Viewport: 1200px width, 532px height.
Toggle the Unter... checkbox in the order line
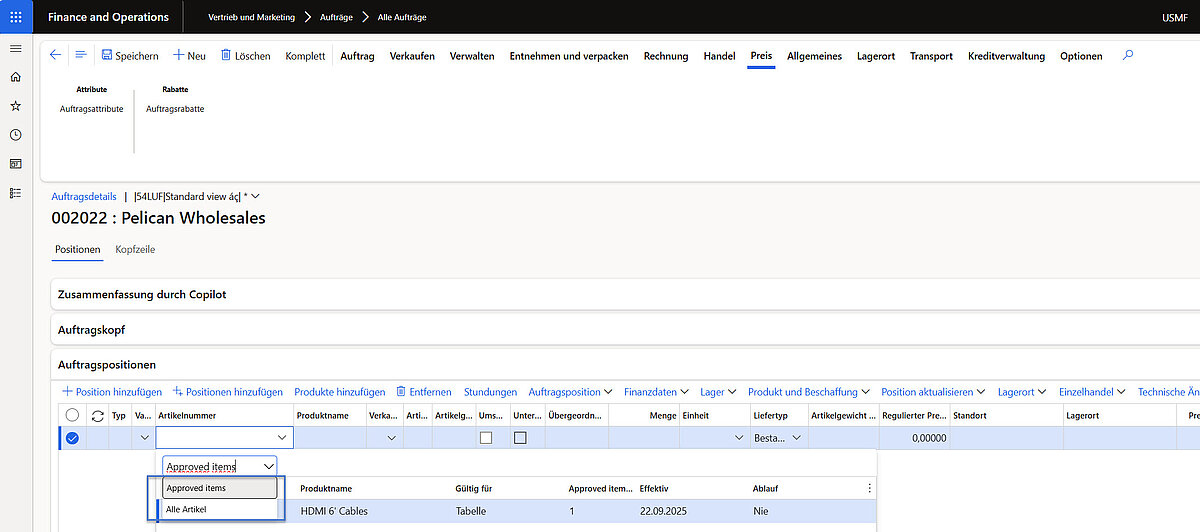(520, 438)
